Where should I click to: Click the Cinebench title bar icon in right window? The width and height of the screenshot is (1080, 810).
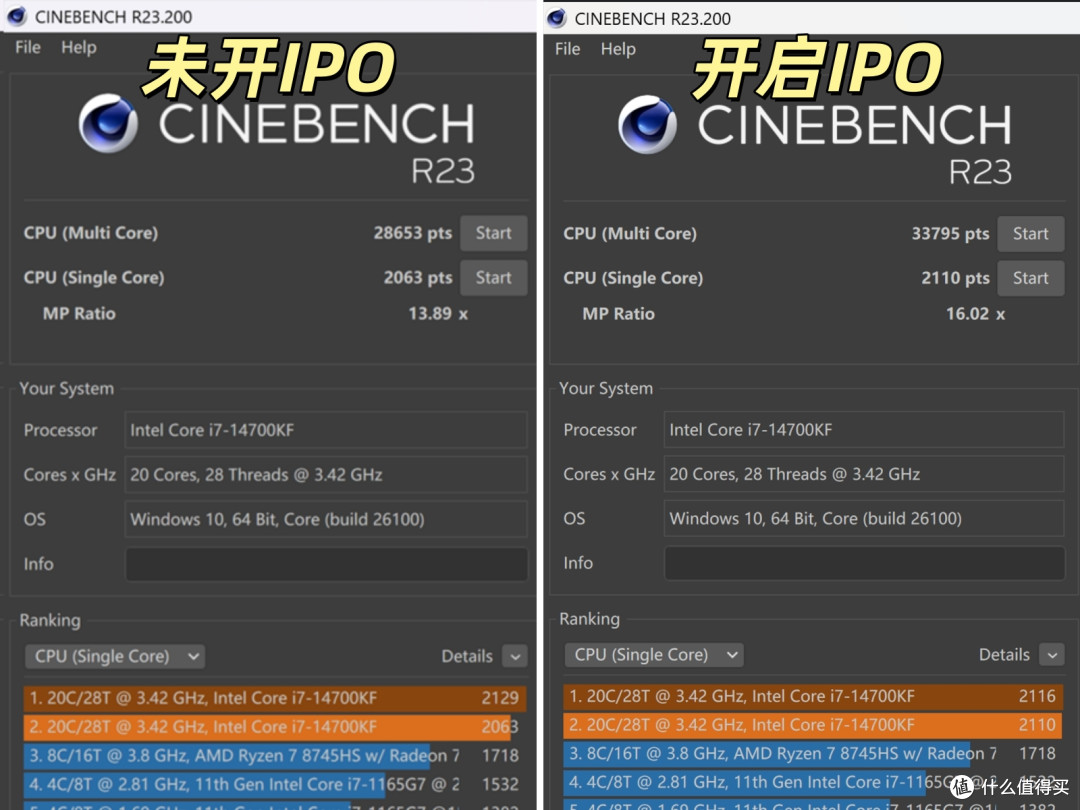coord(557,18)
